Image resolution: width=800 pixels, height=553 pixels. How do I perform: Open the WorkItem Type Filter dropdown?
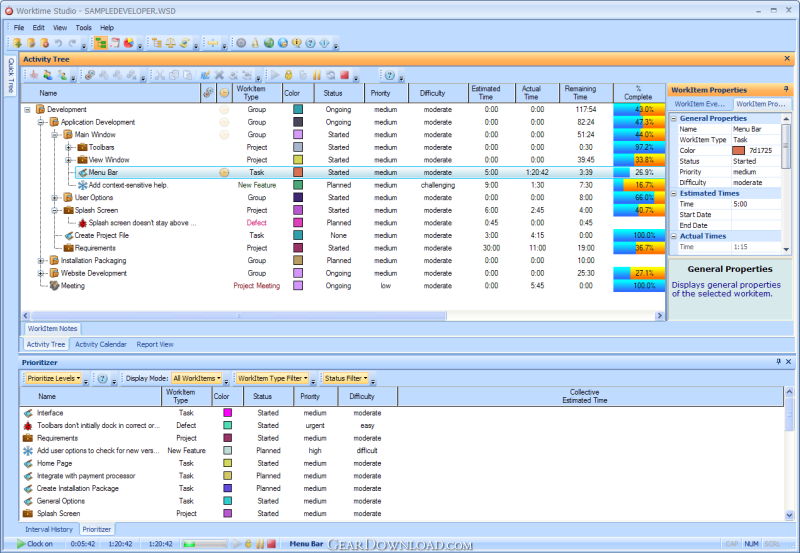(x=272, y=379)
